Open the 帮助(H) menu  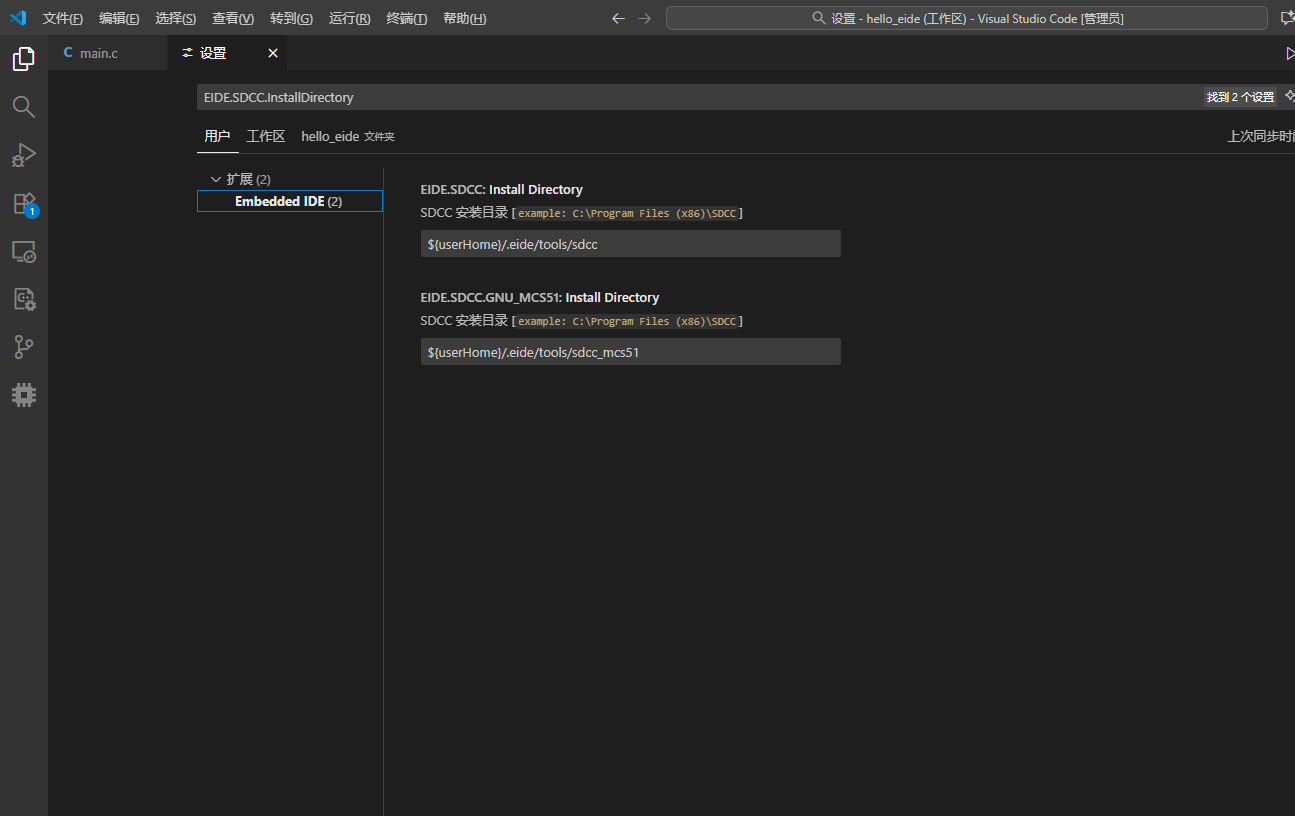(464, 19)
